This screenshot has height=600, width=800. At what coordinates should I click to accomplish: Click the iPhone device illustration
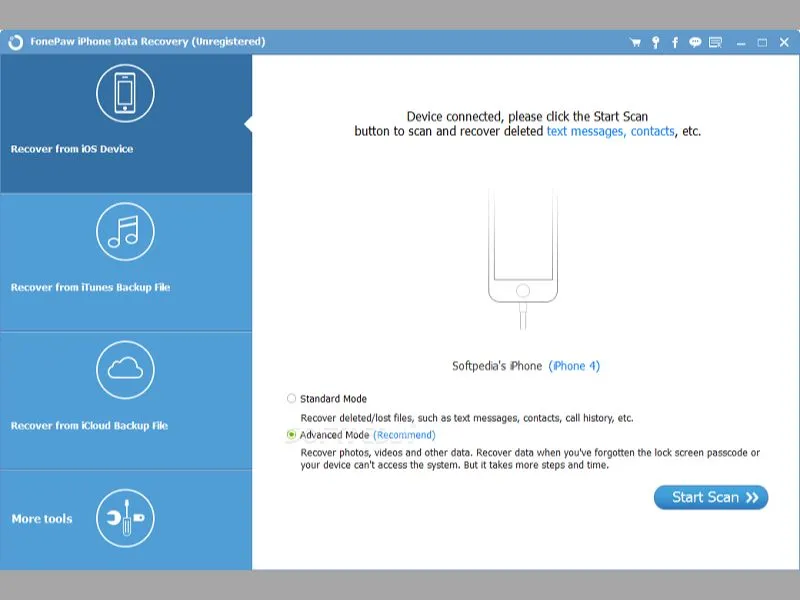[523, 259]
